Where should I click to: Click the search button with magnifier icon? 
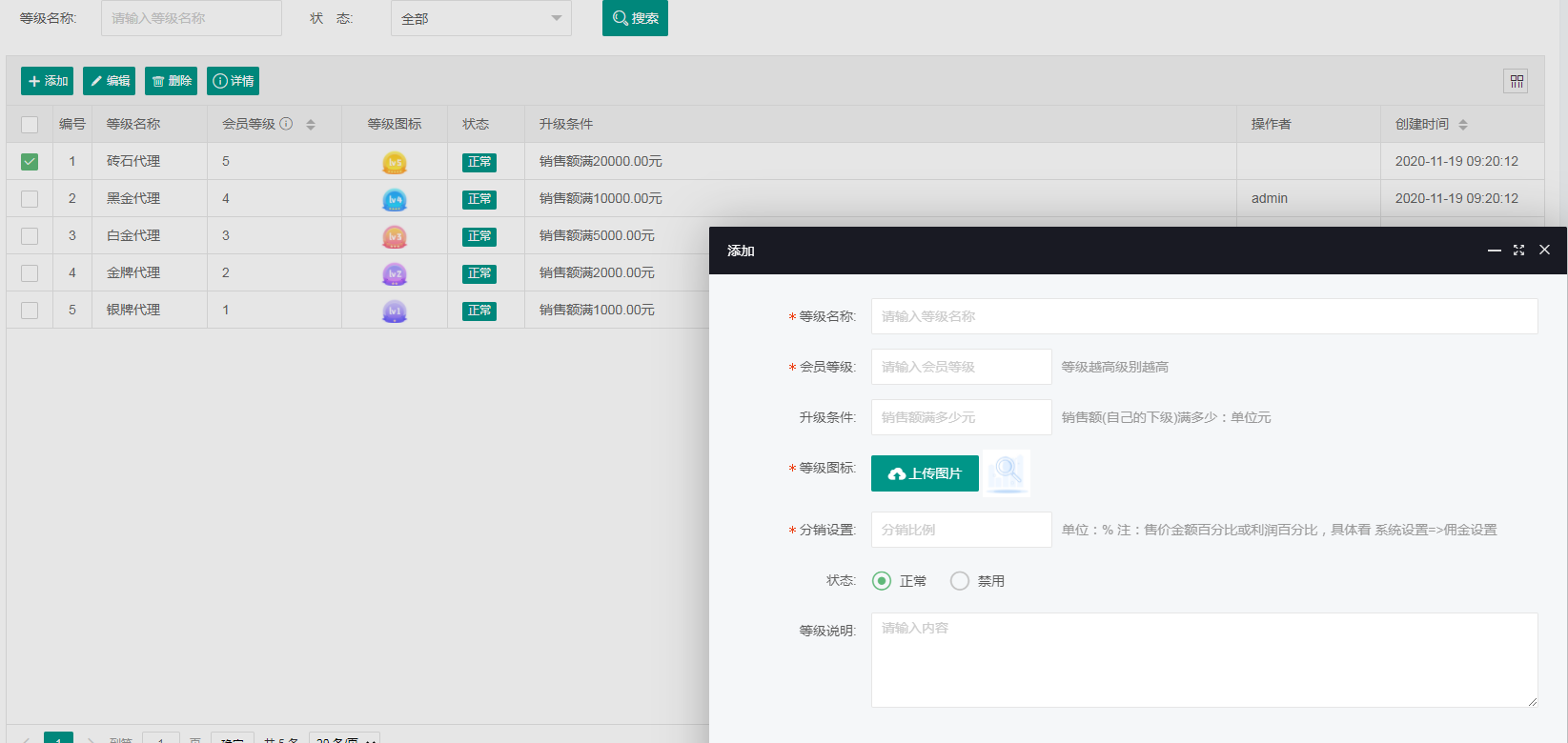point(635,18)
